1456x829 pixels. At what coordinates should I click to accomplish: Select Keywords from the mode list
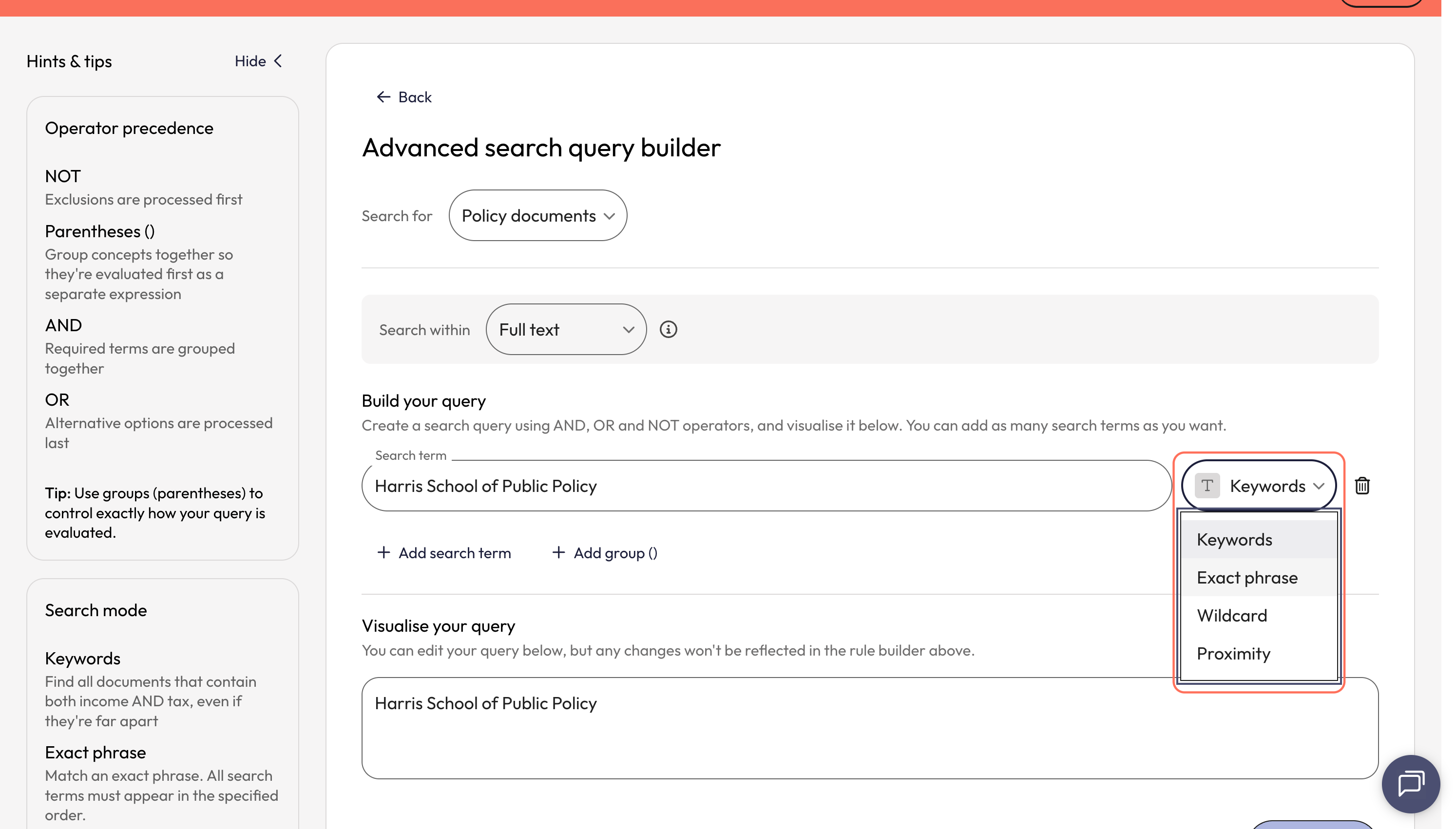1259,539
